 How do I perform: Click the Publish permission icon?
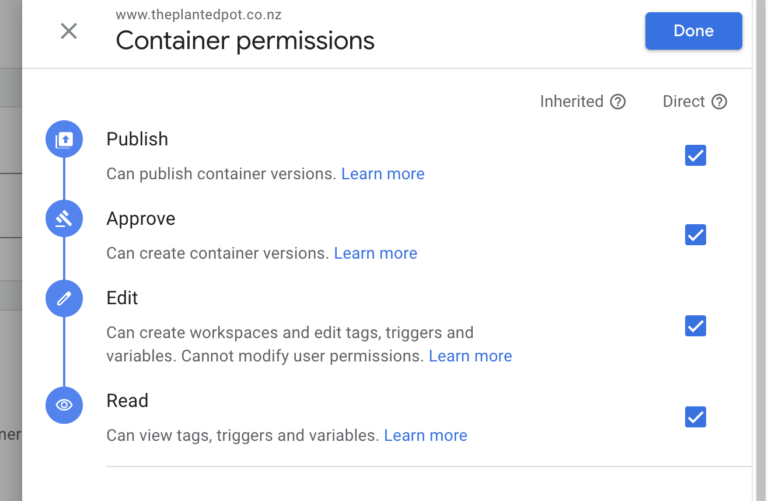click(64, 139)
